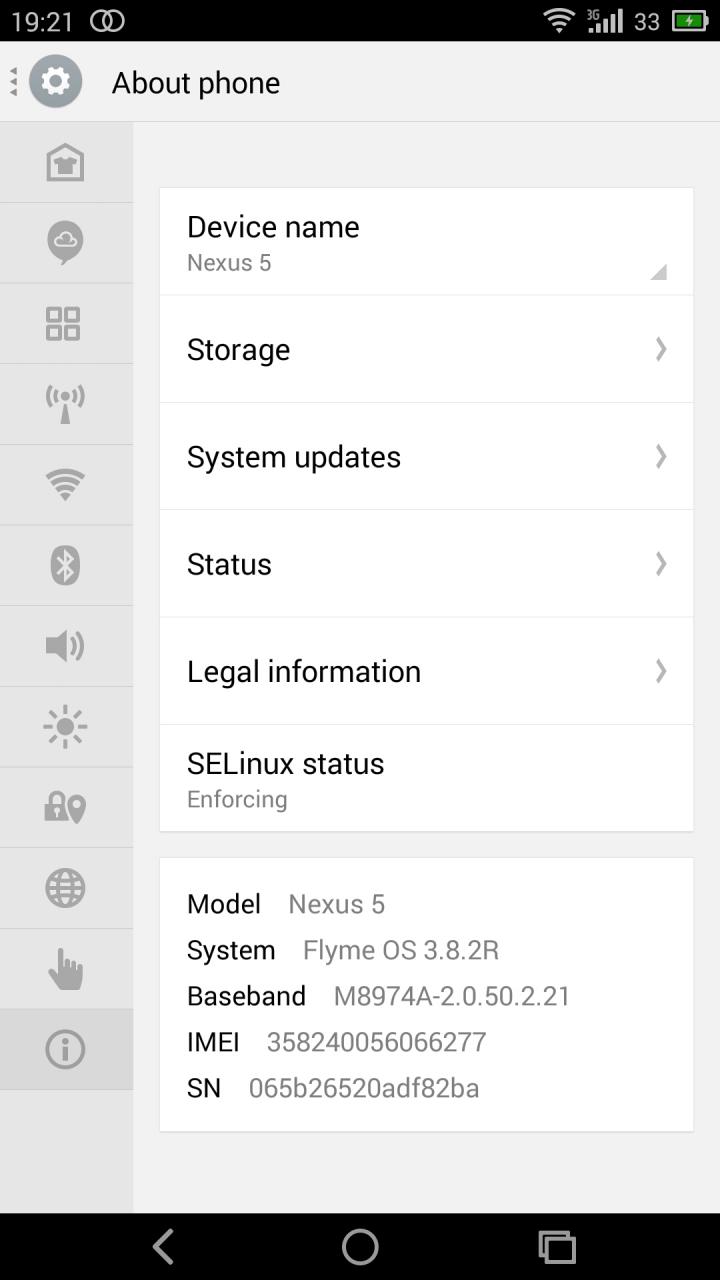The height and width of the screenshot is (1280, 720).
Task: Open the Status page
Action: pyautogui.click(x=426, y=564)
